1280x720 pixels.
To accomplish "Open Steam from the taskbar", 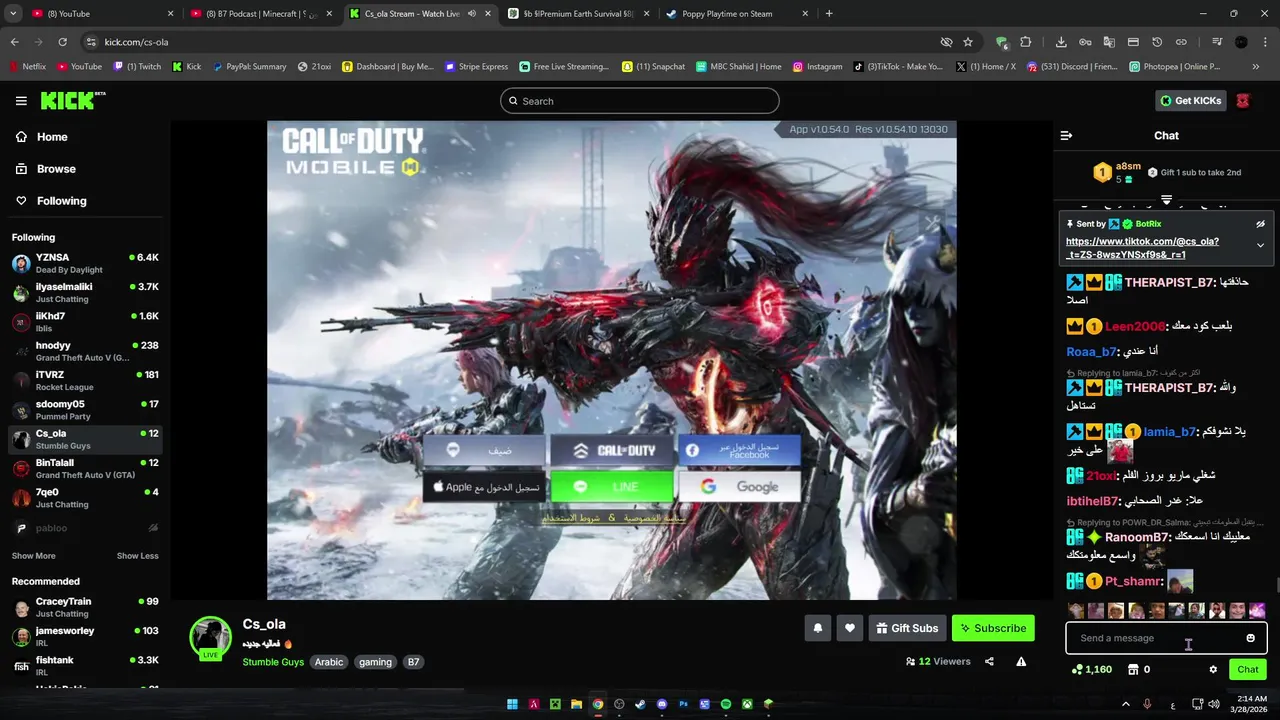I will (x=640, y=704).
